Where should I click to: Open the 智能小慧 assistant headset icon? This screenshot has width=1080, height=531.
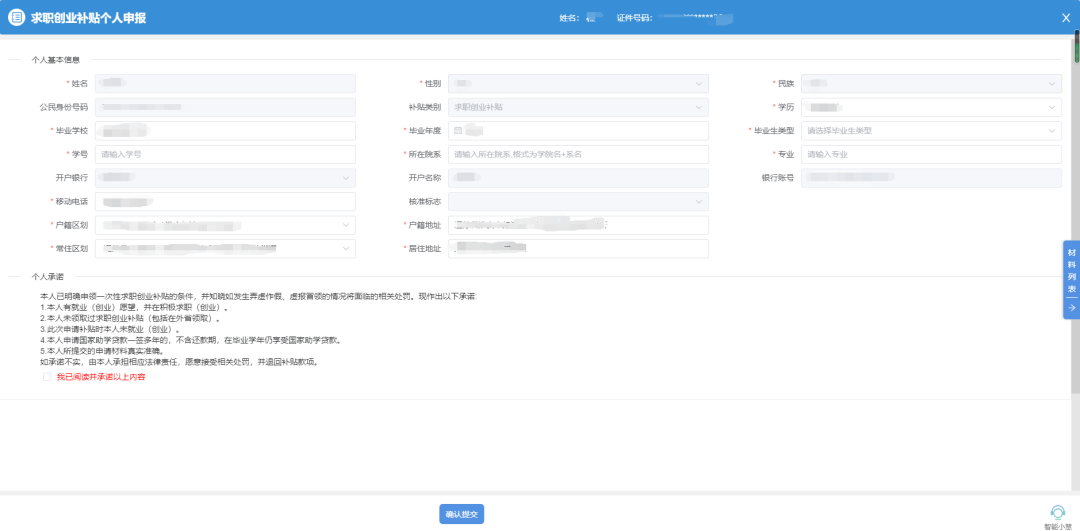(x=1057, y=512)
